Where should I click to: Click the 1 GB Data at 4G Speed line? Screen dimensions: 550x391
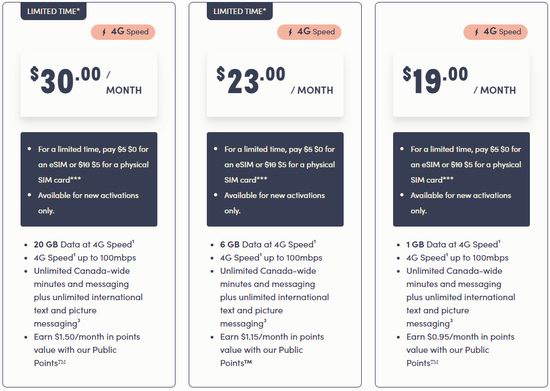(453, 244)
